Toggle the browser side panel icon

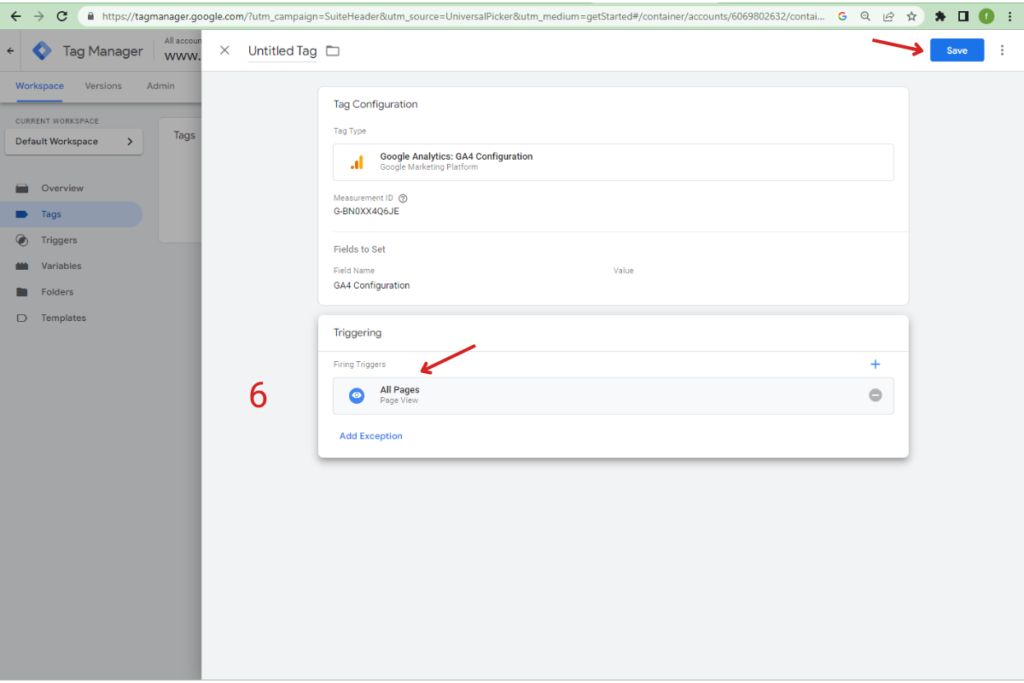963,16
